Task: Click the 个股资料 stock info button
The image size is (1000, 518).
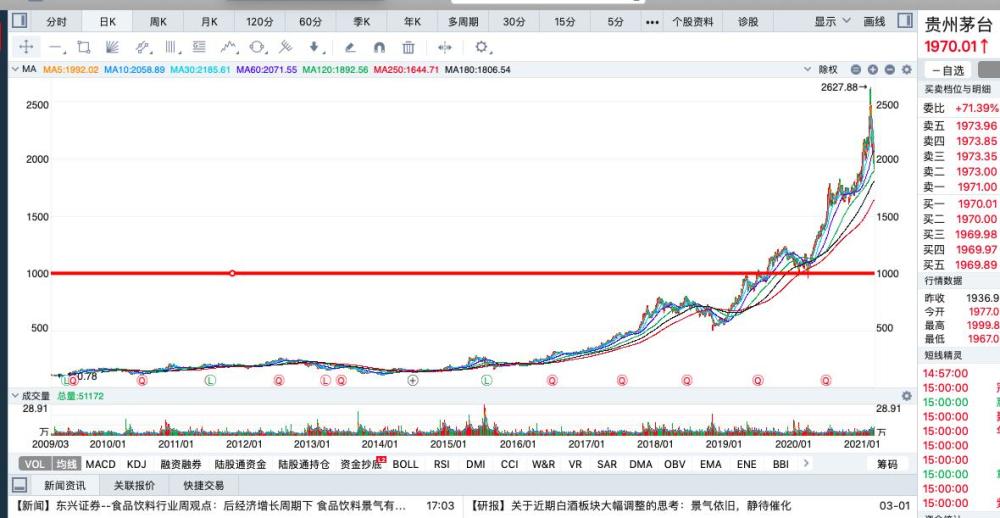Action: click(693, 22)
